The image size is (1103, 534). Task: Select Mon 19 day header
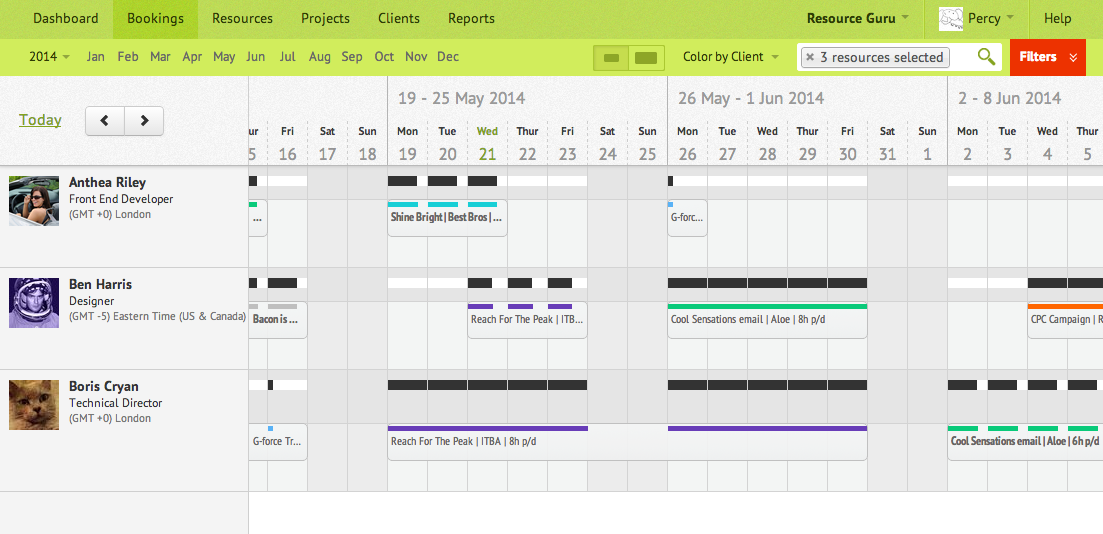[x=407, y=144]
